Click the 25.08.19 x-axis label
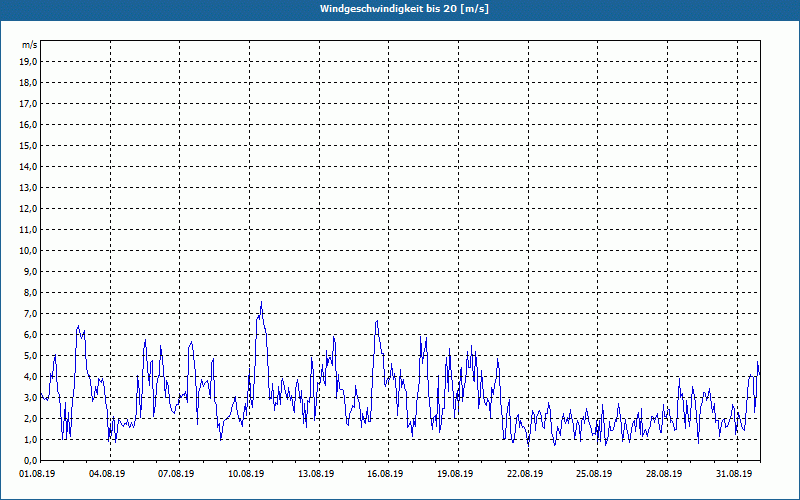Viewport: 800px width, 500px height. (x=593, y=474)
